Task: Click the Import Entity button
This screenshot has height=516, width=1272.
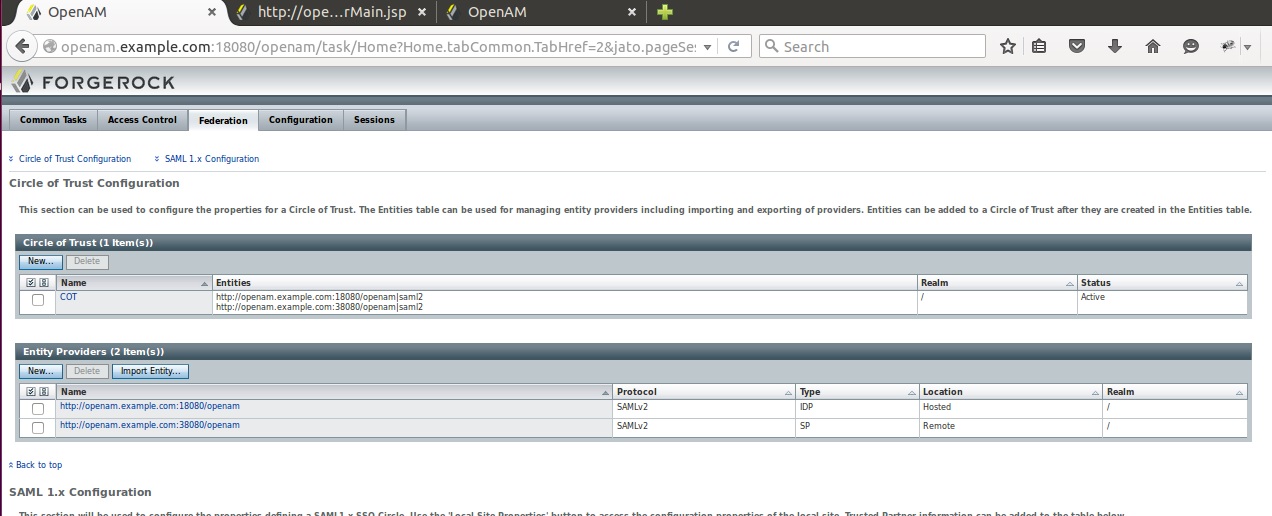Action: click(x=150, y=371)
